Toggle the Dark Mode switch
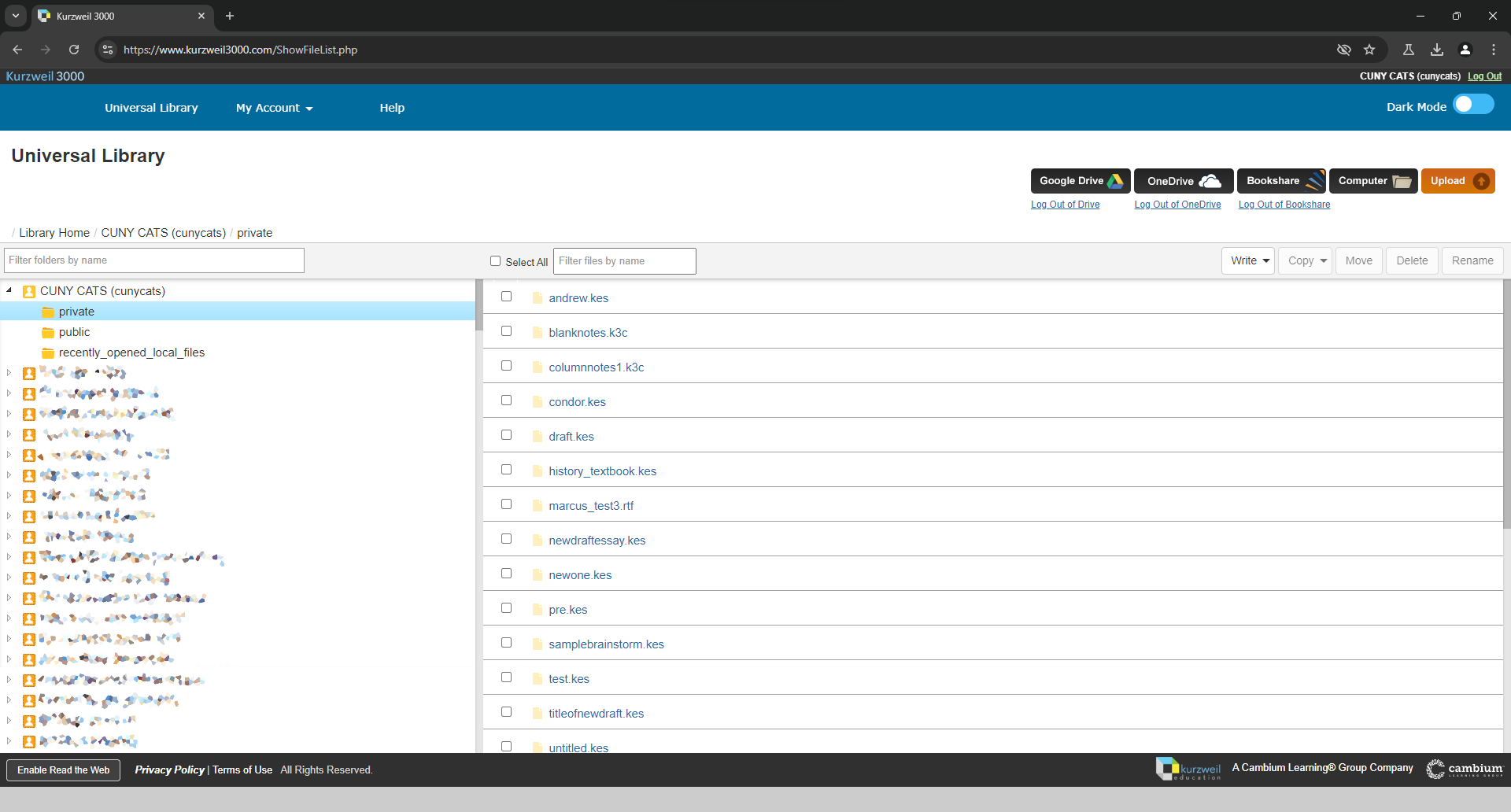The image size is (1511, 812). pyautogui.click(x=1473, y=105)
